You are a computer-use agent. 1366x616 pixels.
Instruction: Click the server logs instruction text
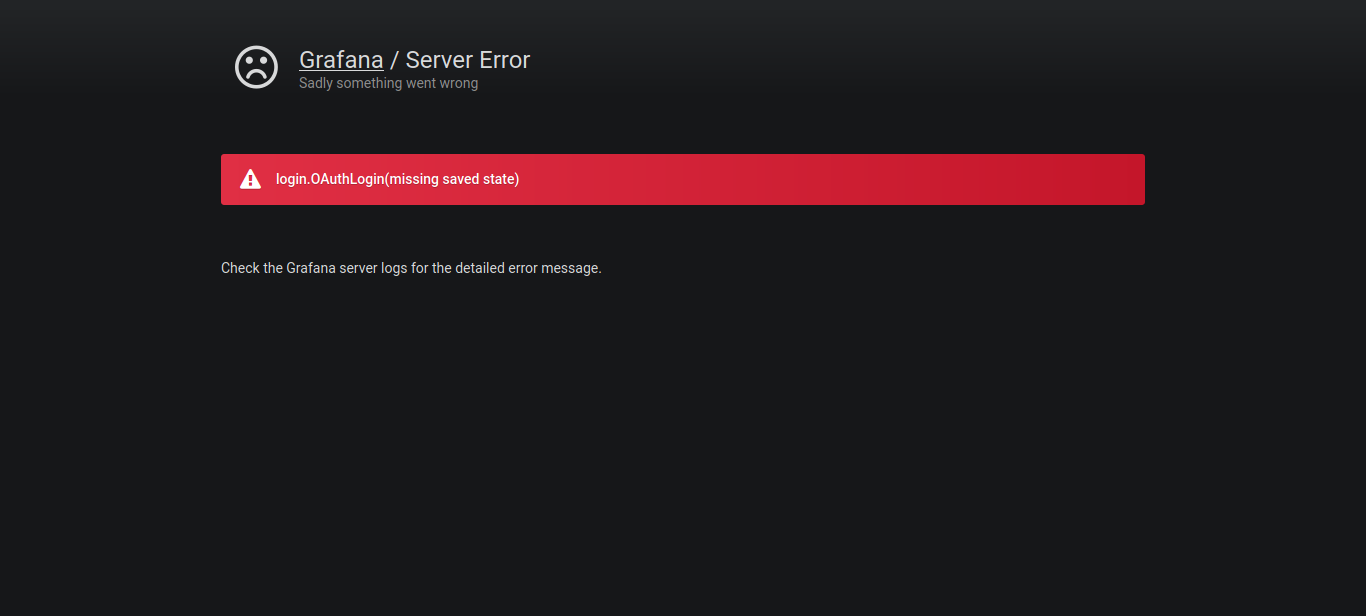[411, 268]
